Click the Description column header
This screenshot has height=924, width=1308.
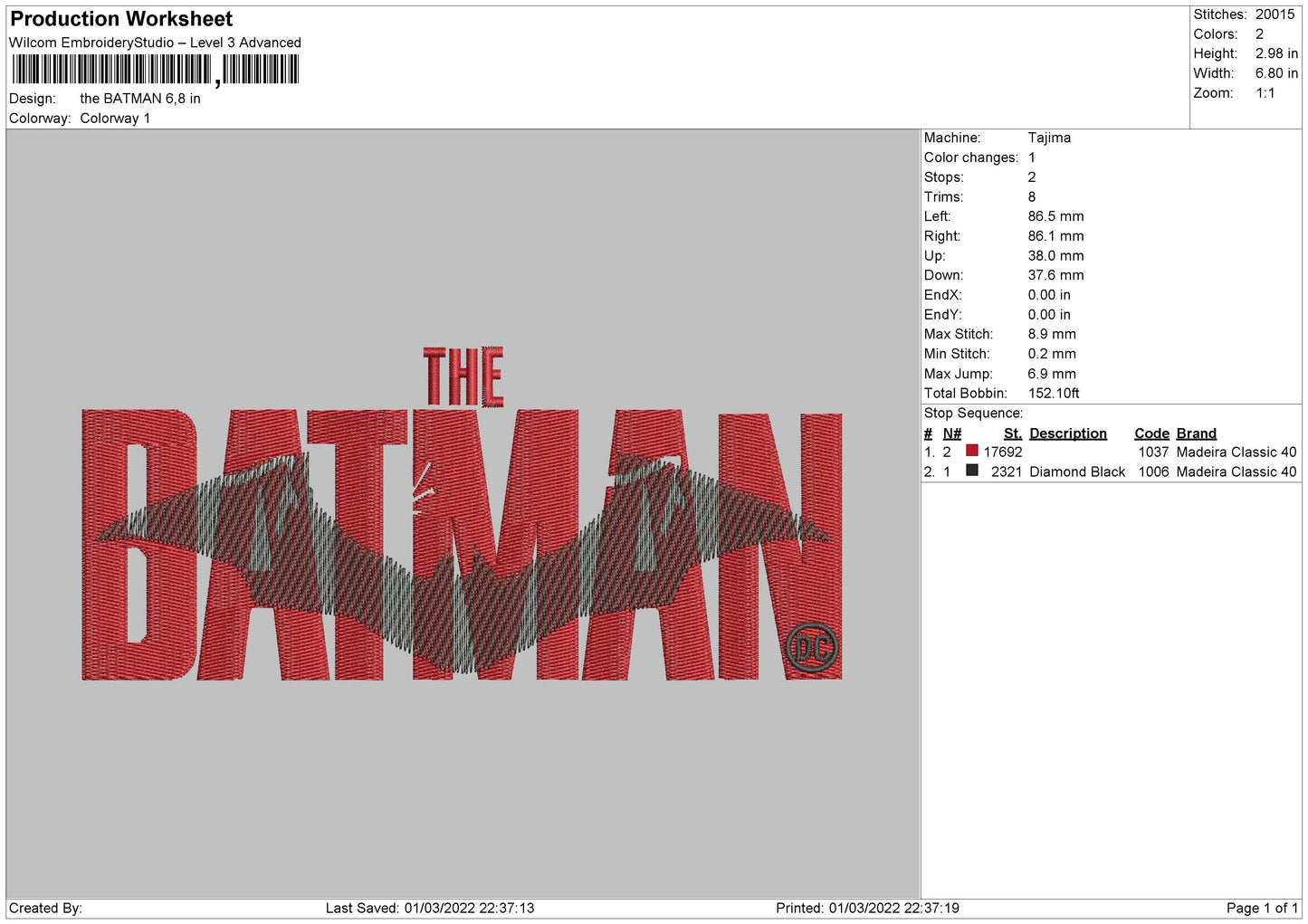click(x=1067, y=433)
